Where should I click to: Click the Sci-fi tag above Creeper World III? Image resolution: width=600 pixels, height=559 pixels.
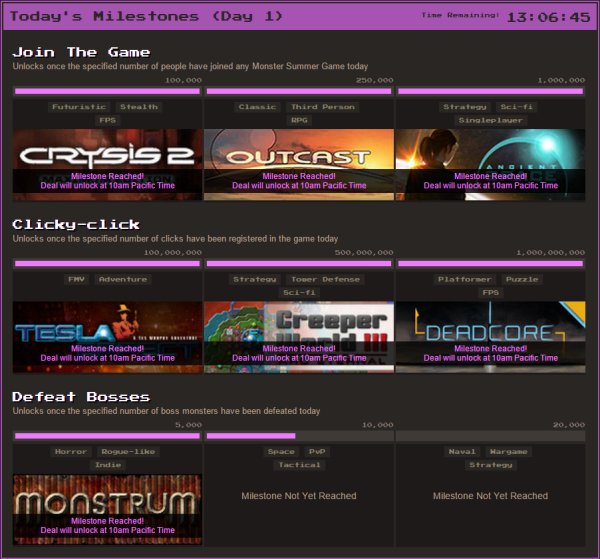pos(299,293)
